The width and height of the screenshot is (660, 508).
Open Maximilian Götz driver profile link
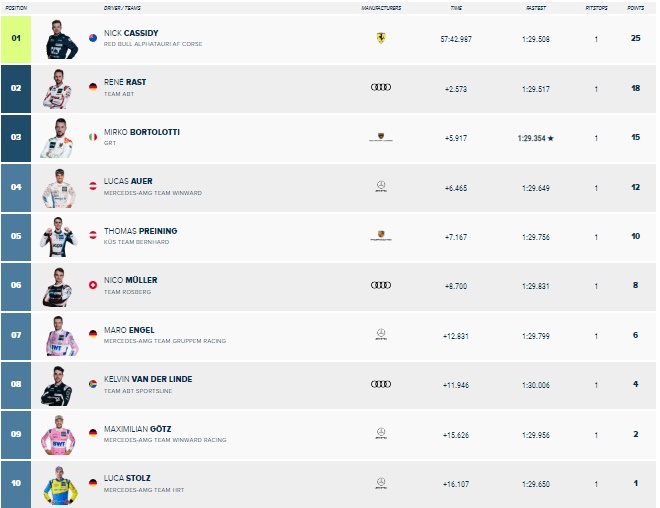tap(138, 429)
